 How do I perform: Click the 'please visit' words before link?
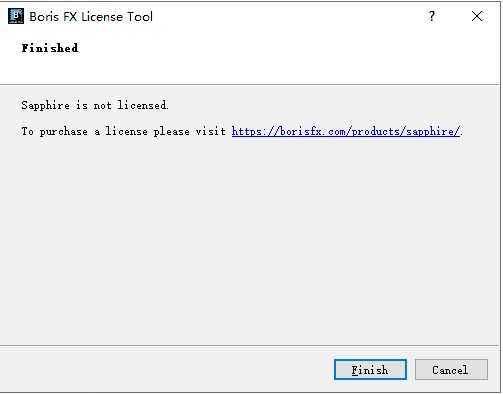pos(190,131)
